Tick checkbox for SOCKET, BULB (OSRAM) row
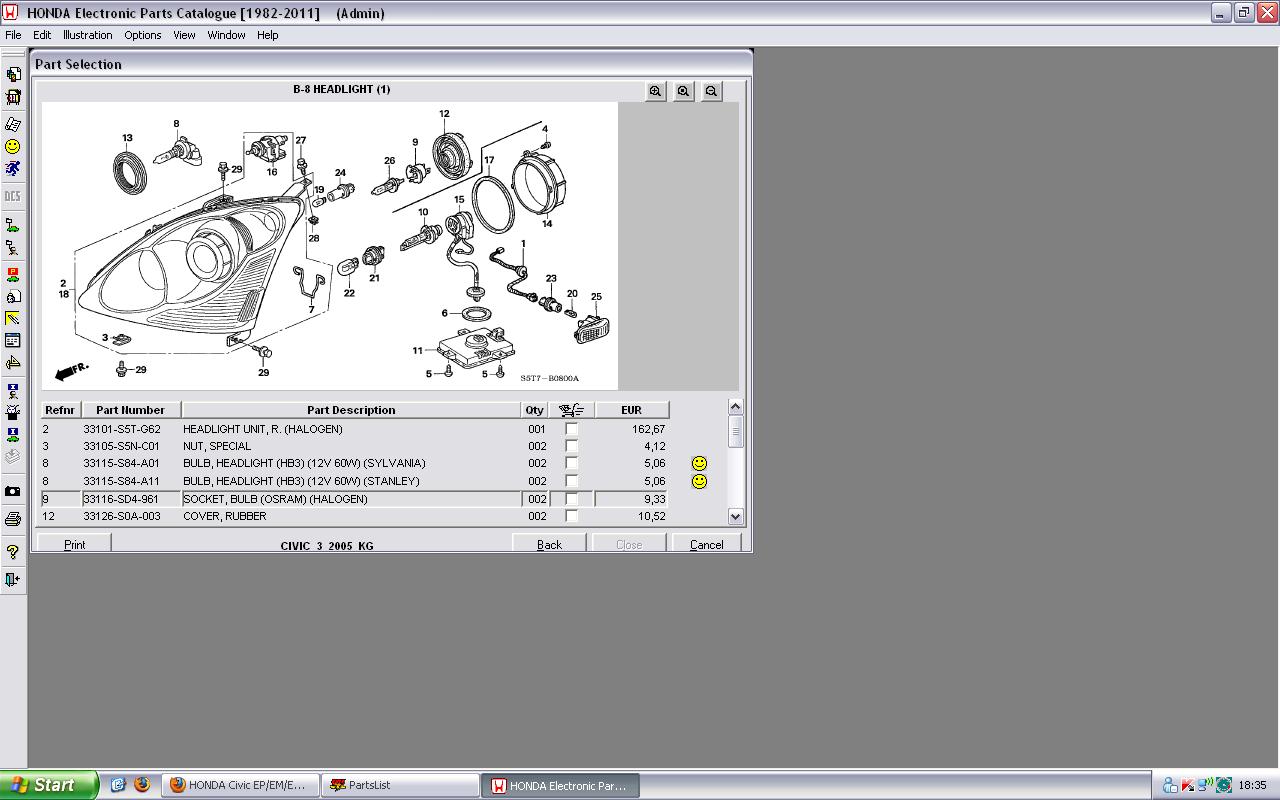The height and width of the screenshot is (800, 1280). click(572, 499)
